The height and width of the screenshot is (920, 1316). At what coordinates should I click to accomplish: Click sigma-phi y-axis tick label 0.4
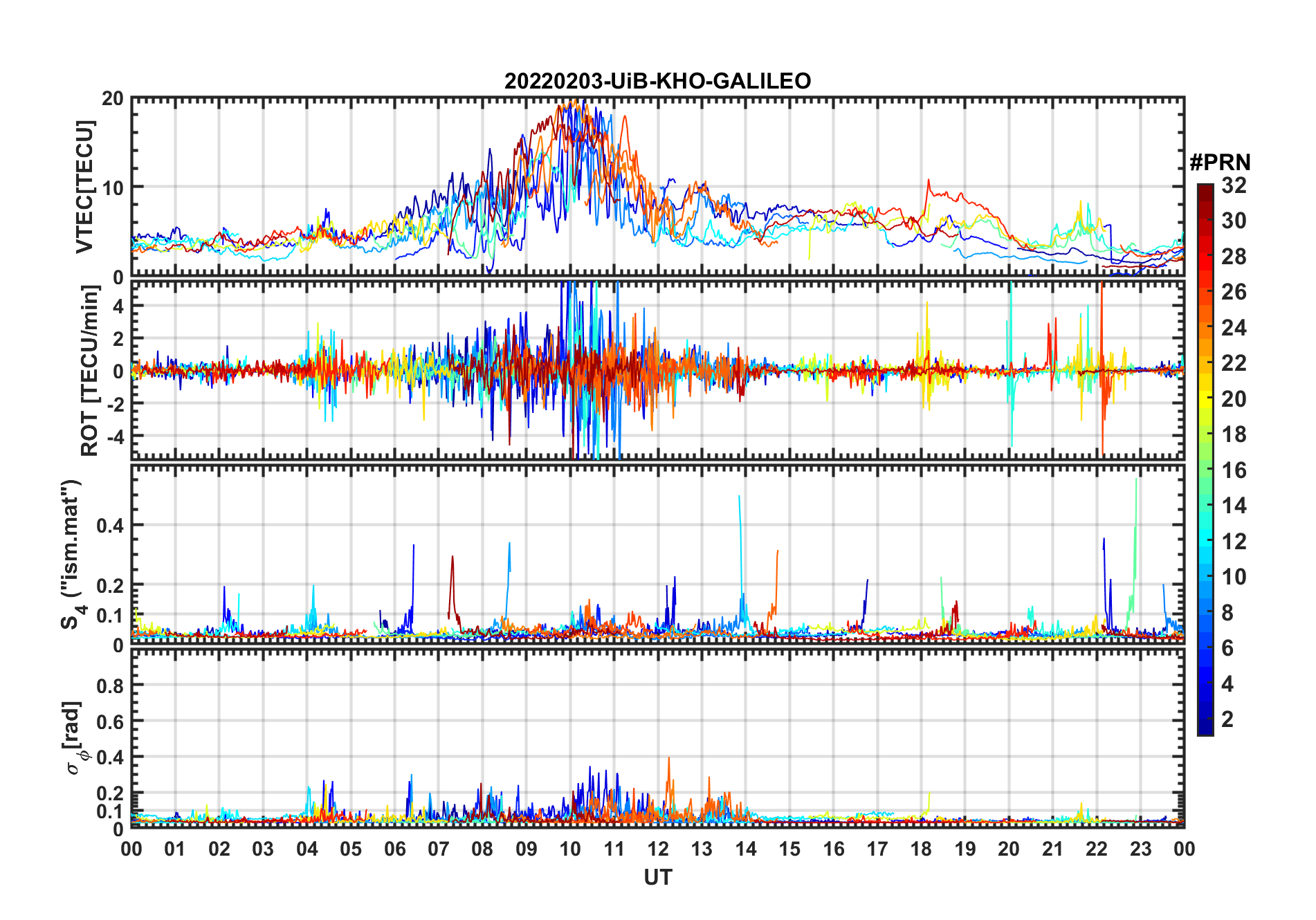click(110, 757)
